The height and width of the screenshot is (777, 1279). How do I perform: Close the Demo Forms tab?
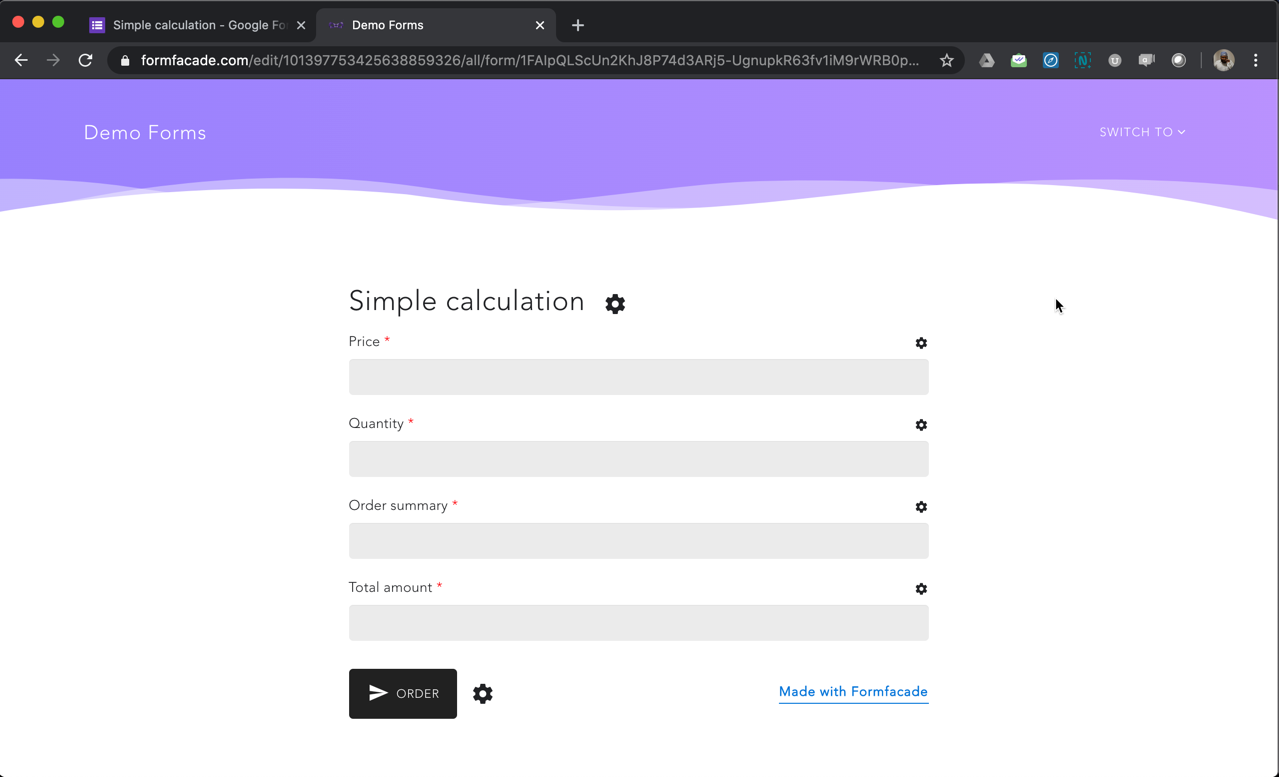point(540,25)
